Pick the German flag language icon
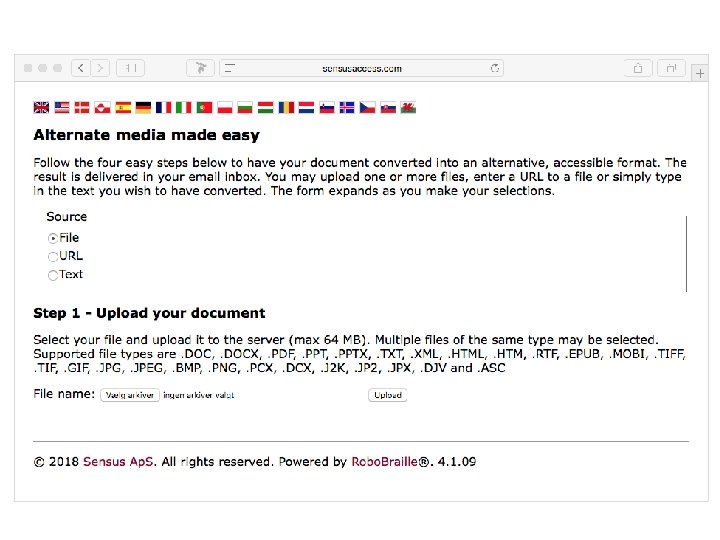 143,107
